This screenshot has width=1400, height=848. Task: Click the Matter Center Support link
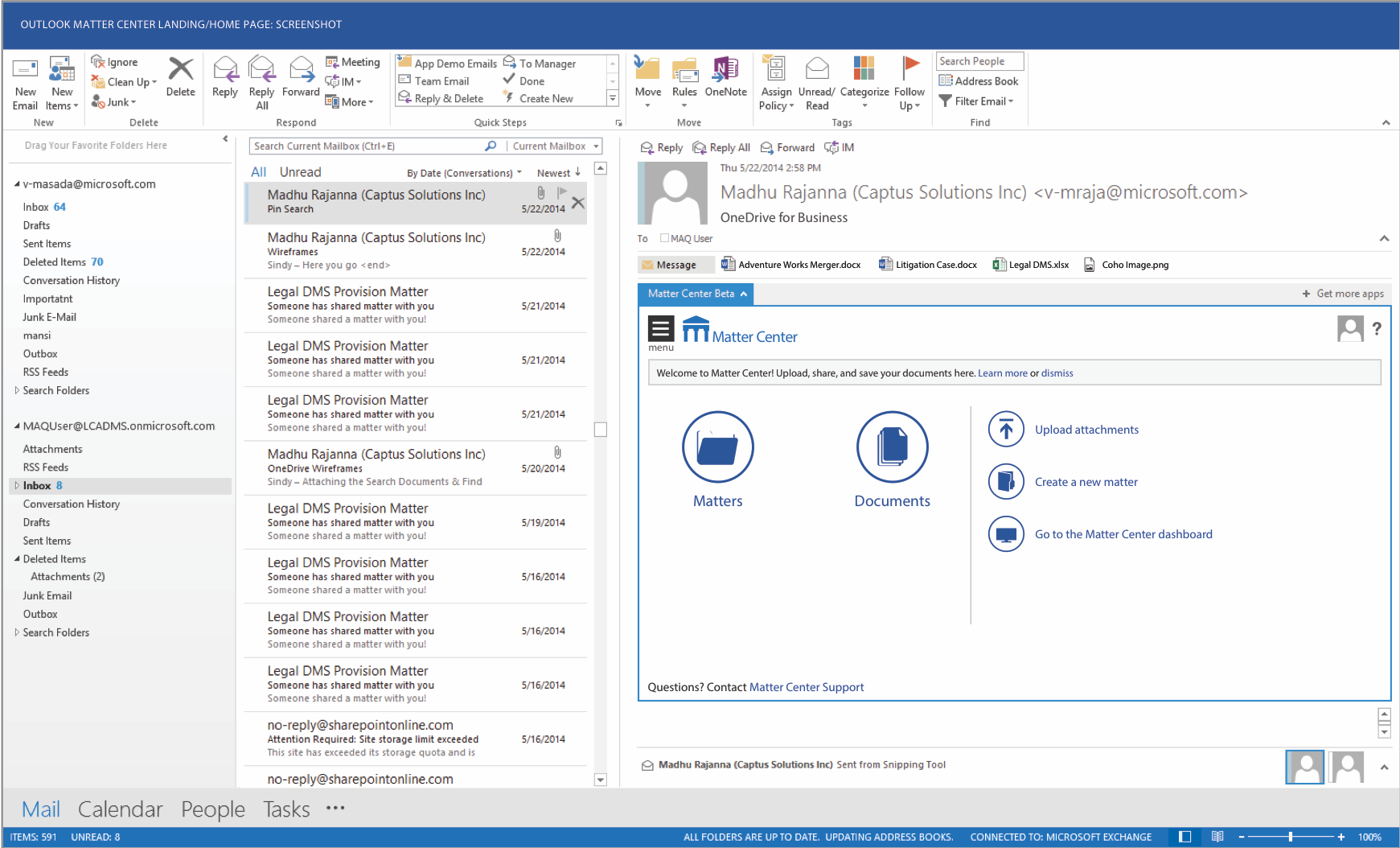coord(807,687)
